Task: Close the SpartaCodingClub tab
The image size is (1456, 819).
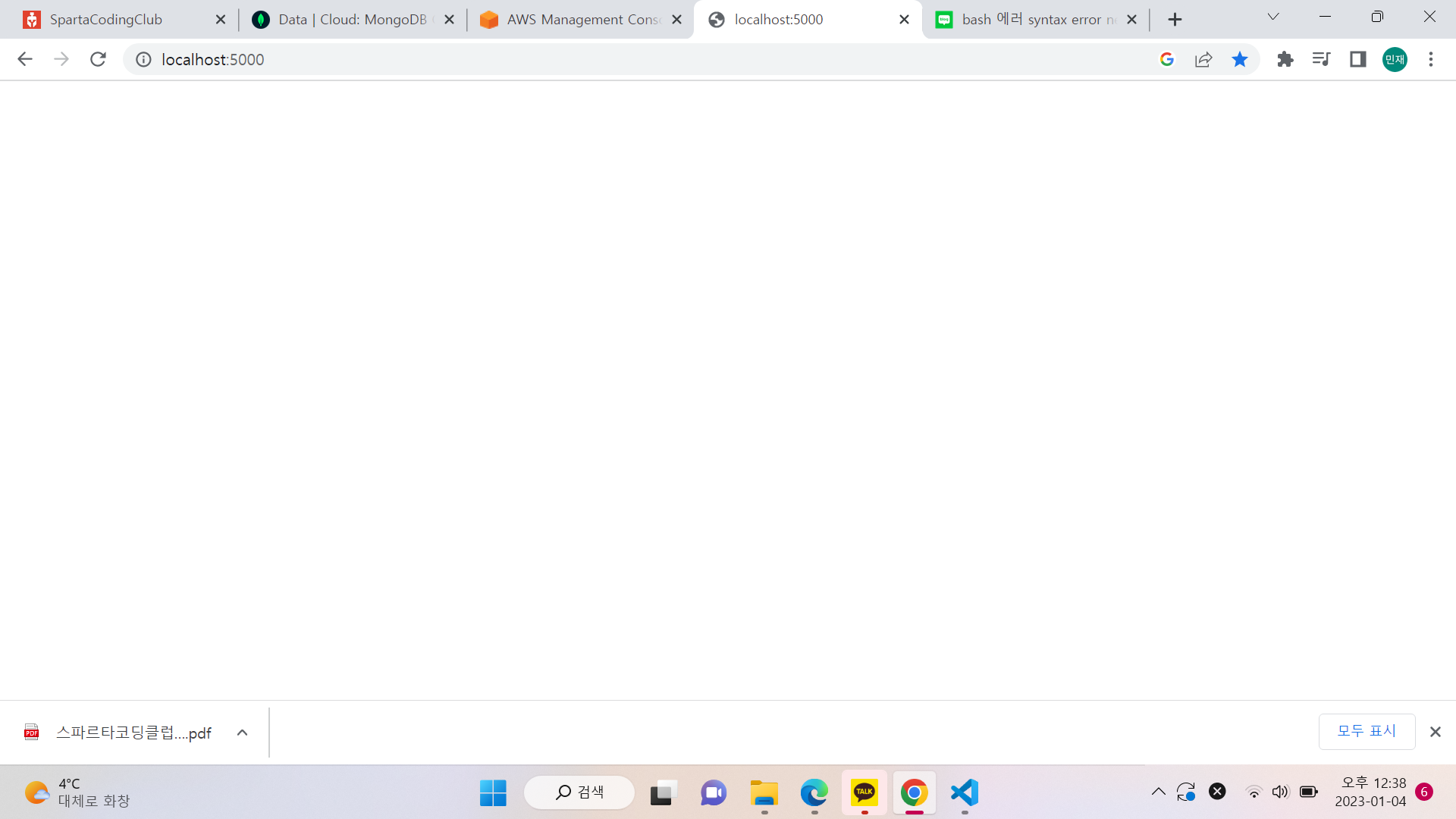Action: coord(221,20)
